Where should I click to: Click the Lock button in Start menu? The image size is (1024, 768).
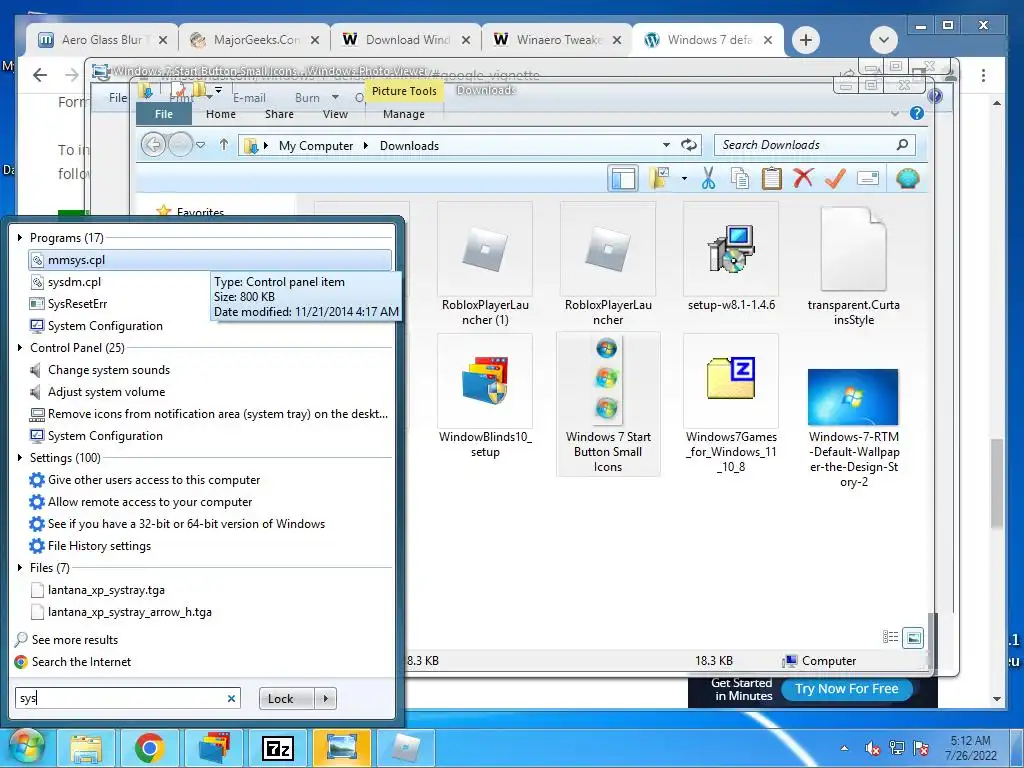pyautogui.click(x=286, y=699)
